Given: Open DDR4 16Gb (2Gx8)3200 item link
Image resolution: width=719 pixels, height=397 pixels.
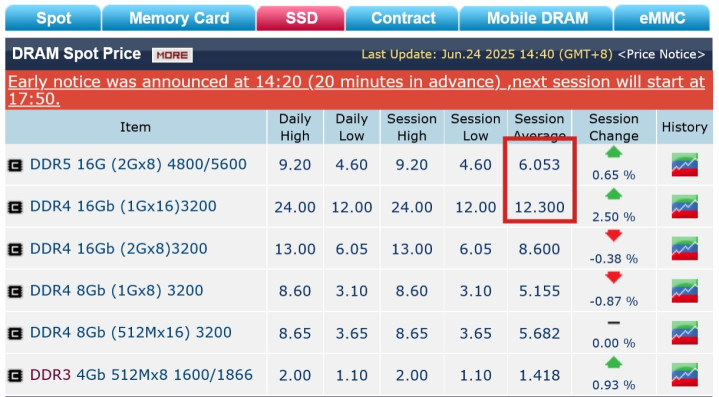Looking at the screenshot, I should (118, 248).
